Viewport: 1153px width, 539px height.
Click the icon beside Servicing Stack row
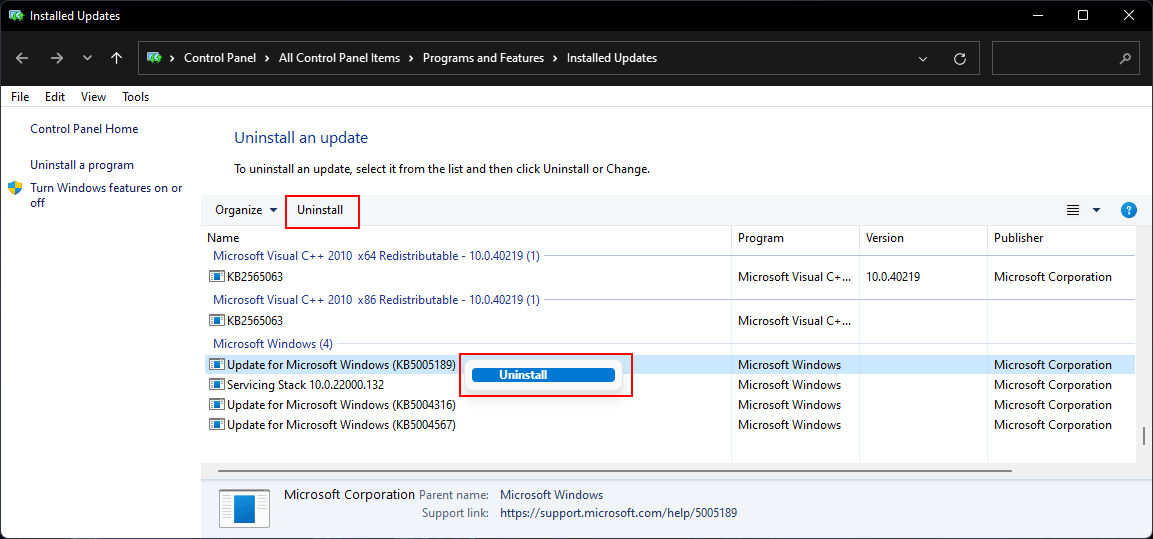(216, 385)
